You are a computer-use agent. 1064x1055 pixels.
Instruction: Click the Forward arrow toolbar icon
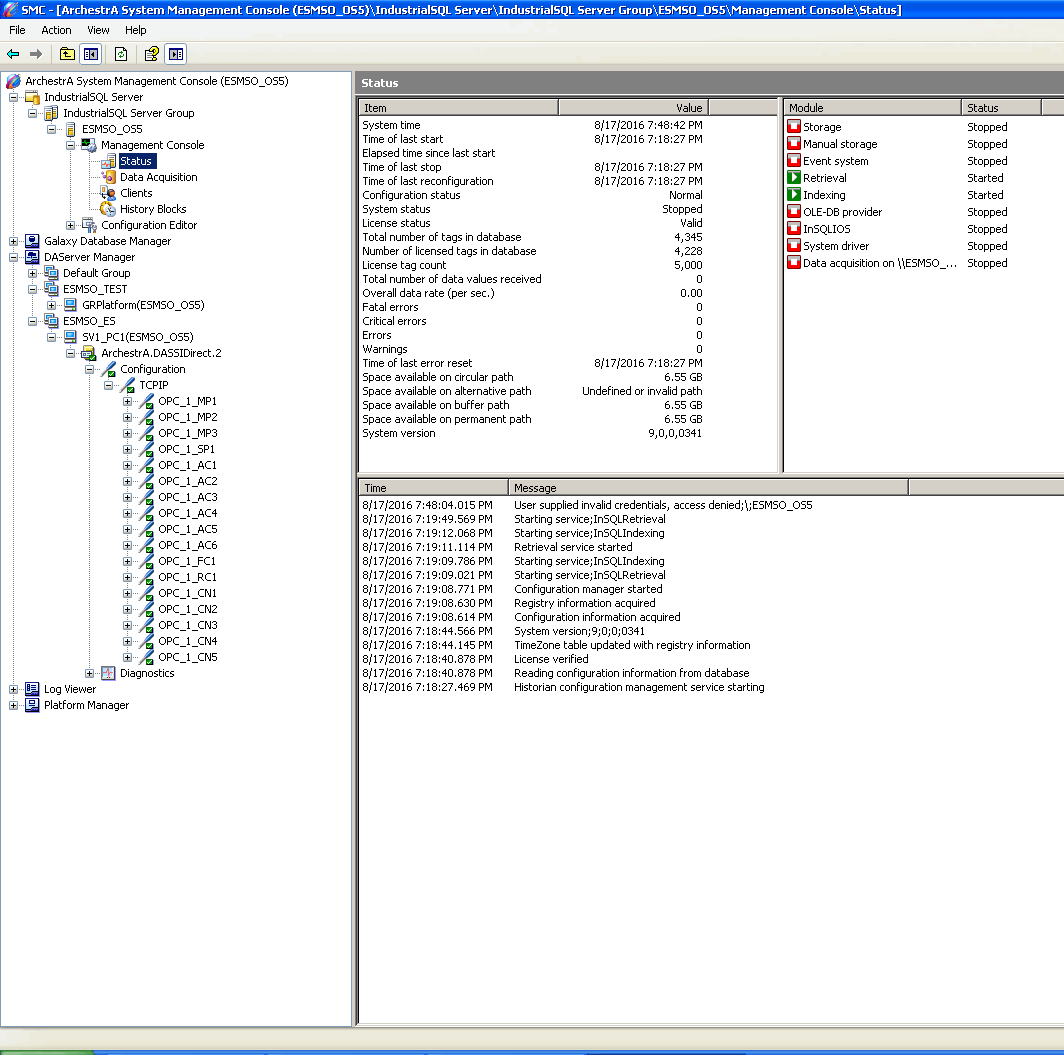[35, 54]
